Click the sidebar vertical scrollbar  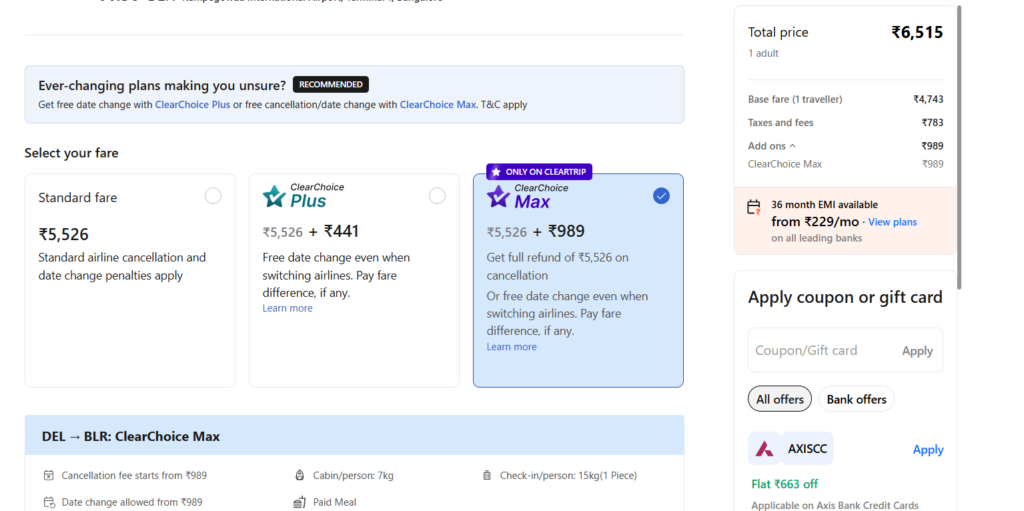(x=959, y=147)
